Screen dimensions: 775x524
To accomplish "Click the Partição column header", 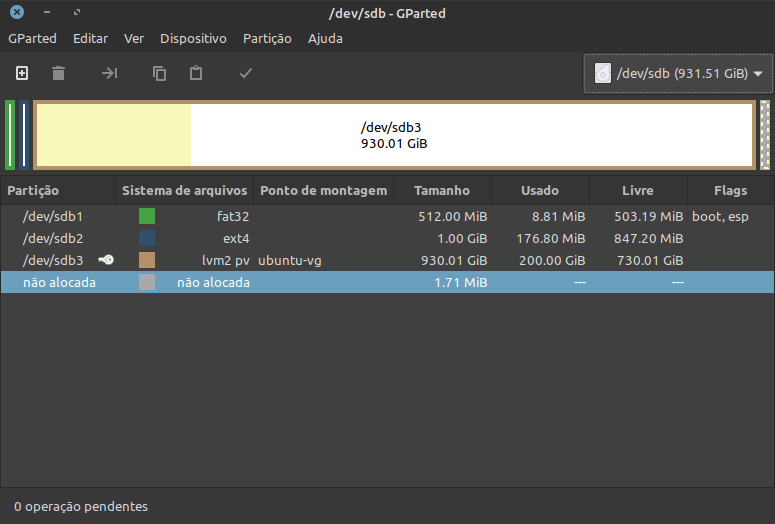I will coord(58,190).
